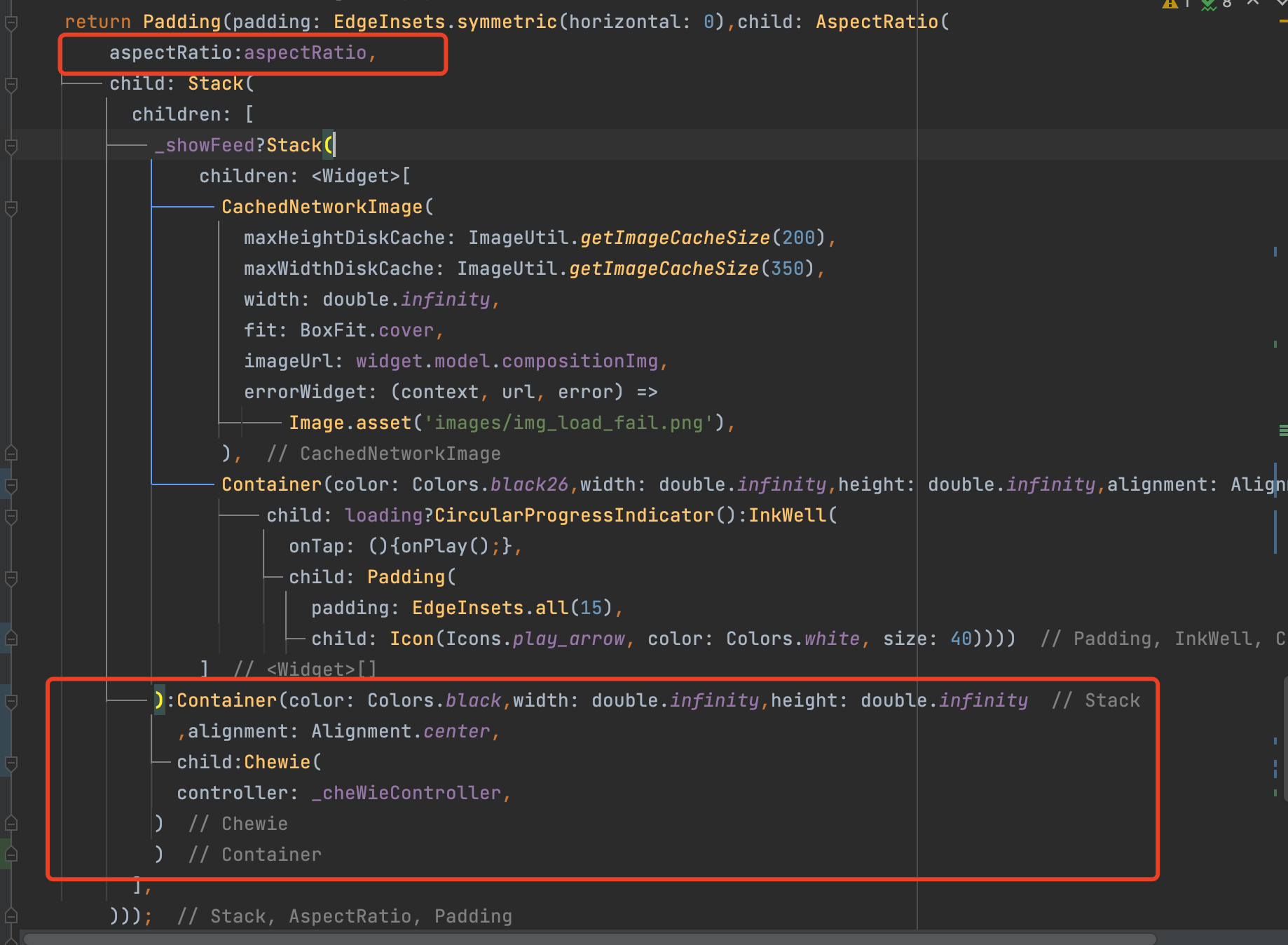Collapse the fold at '_showFeed?Stack(' line
The image size is (1288, 945).
pyautogui.click(x=11, y=147)
